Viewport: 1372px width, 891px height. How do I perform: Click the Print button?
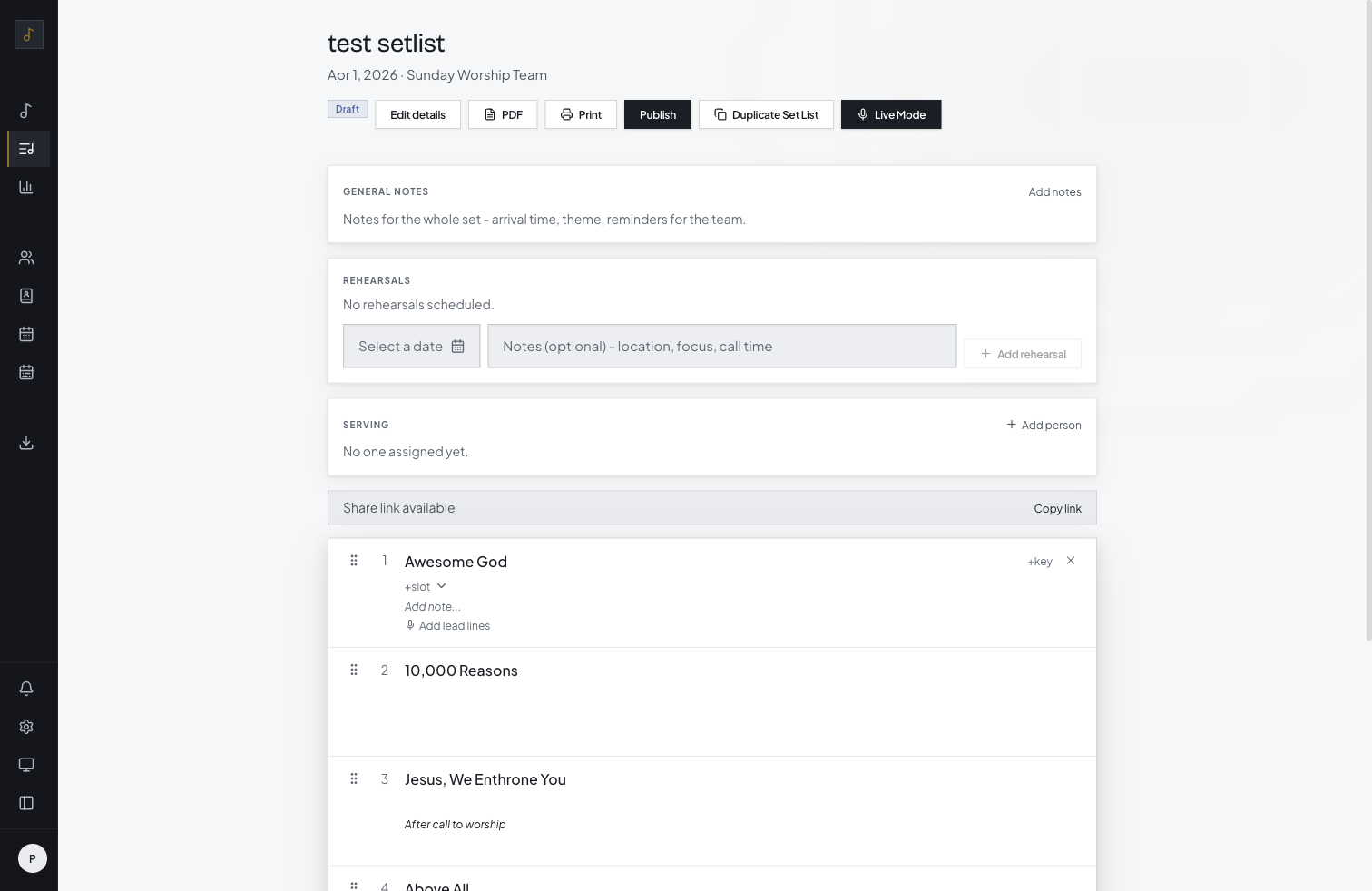[x=581, y=114]
